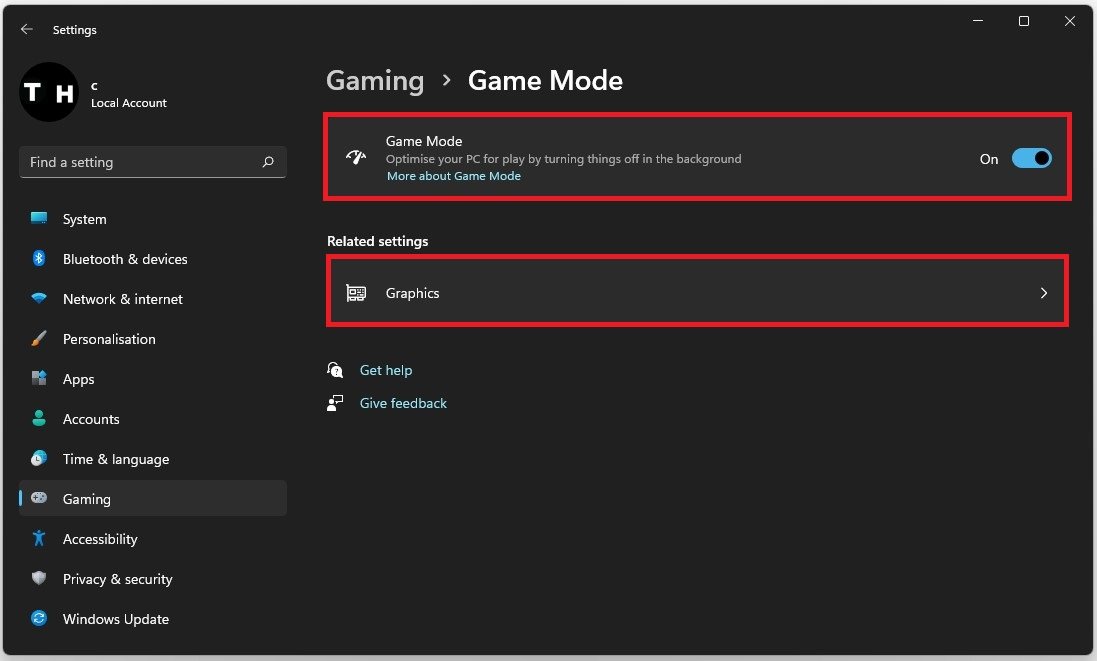1097x661 pixels.
Task: Click the Accounts person icon
Action: tap(39, 419)
